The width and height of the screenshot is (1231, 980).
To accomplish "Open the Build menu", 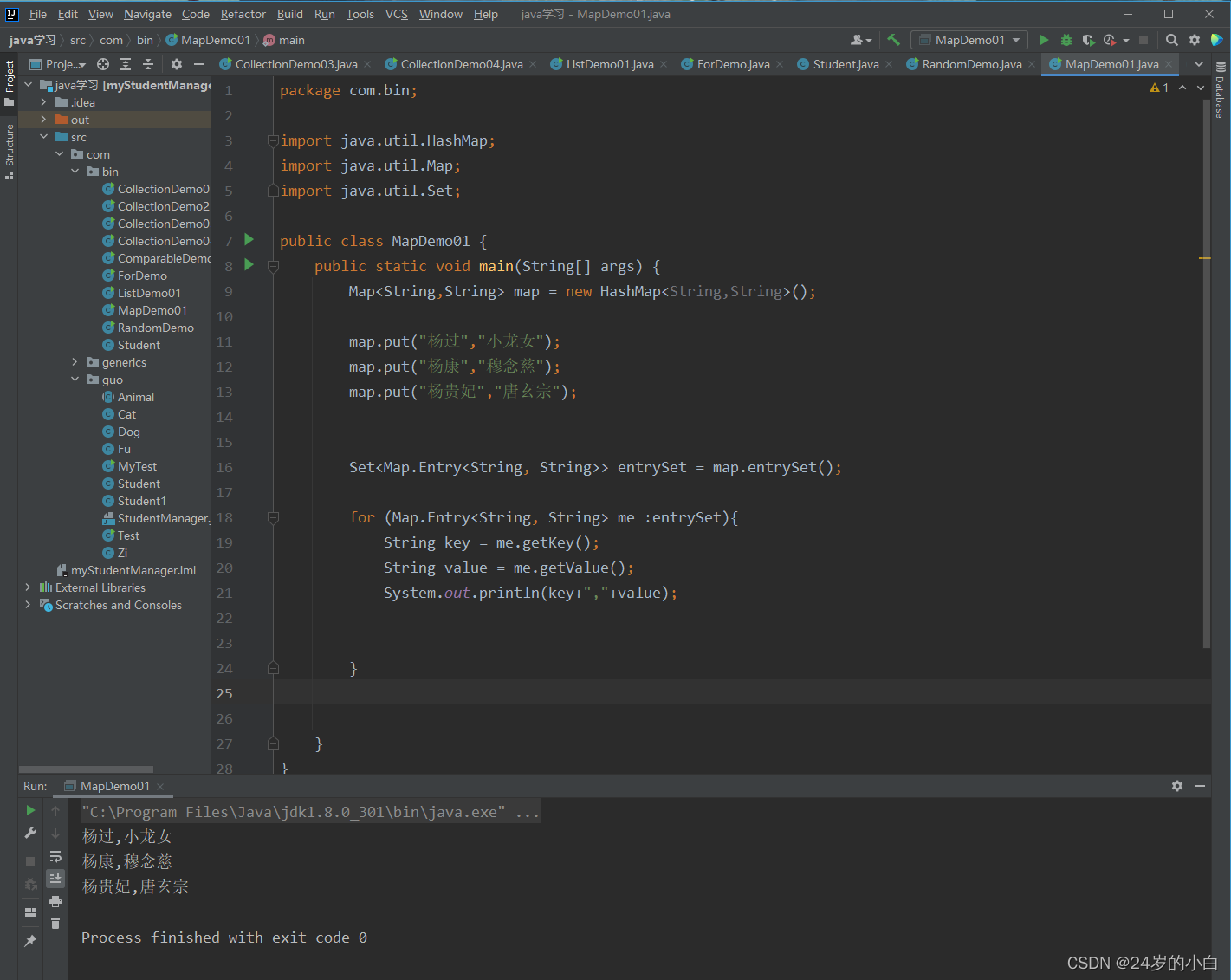I will pyautogui.click(x=290, y=14).
